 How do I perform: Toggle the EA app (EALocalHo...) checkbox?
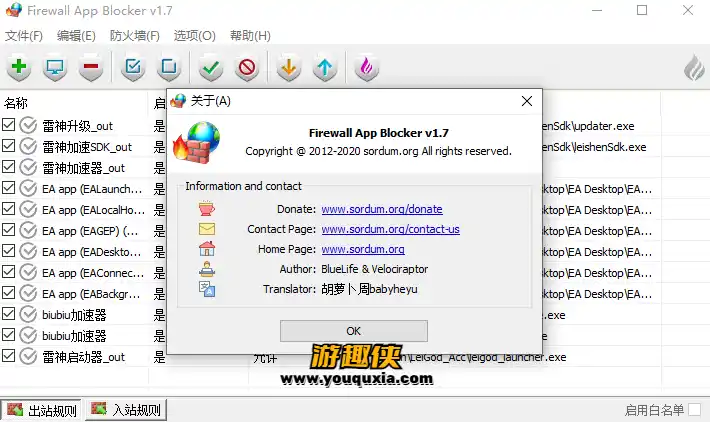pos(9,209)
